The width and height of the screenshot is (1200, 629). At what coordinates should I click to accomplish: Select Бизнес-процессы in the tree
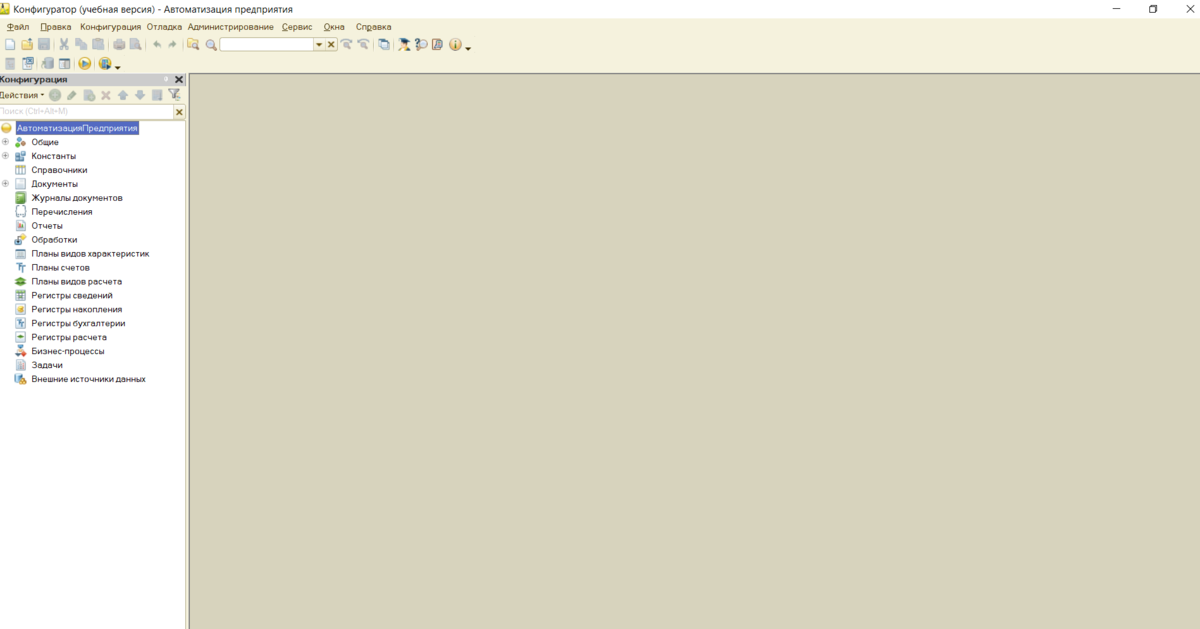pos(68,351)
